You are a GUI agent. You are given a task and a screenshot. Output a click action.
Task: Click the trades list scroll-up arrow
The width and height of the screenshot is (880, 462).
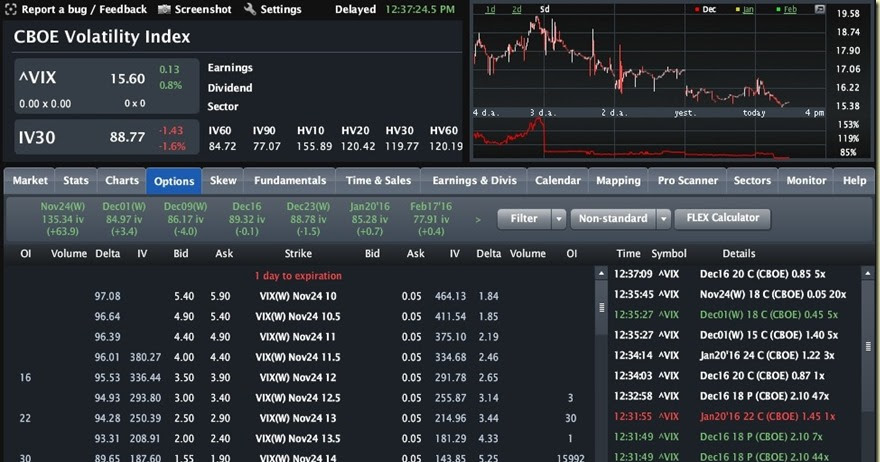tap(867, 273)
